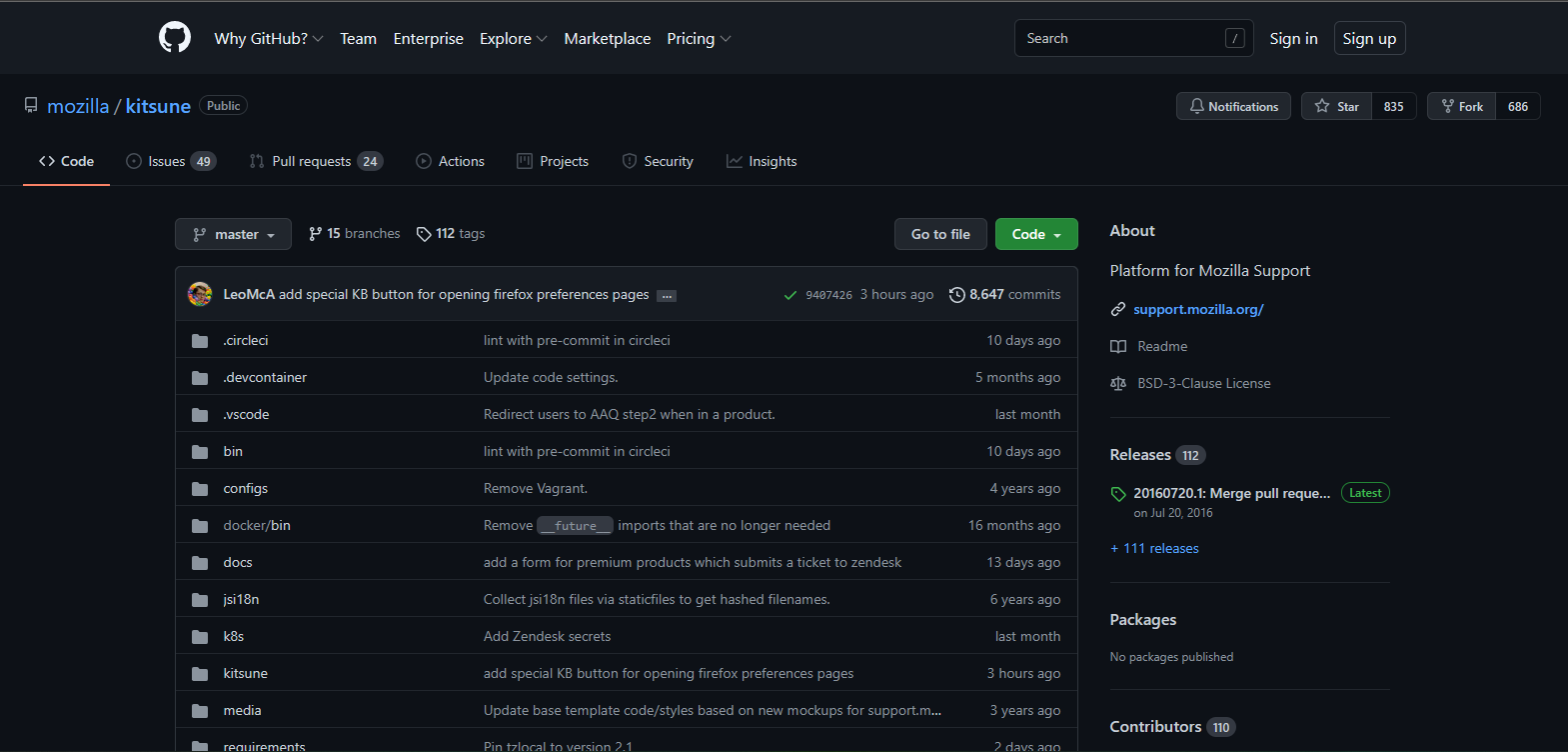This screenshot has height=752, width=1568.
Task: Click the license scale icon
Action: (x=1118, y=384)
